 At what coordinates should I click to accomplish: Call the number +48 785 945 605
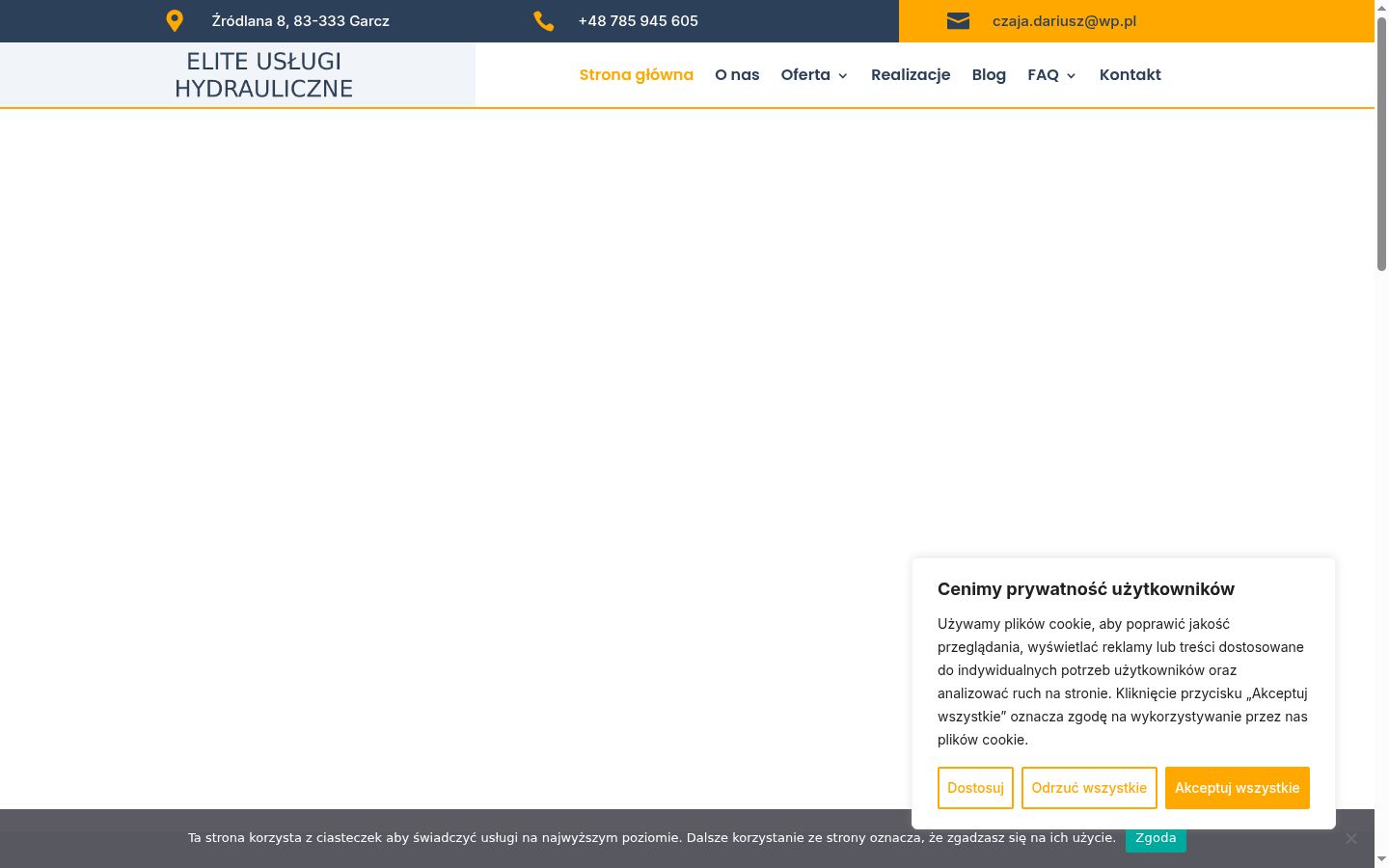click(639, 21)
